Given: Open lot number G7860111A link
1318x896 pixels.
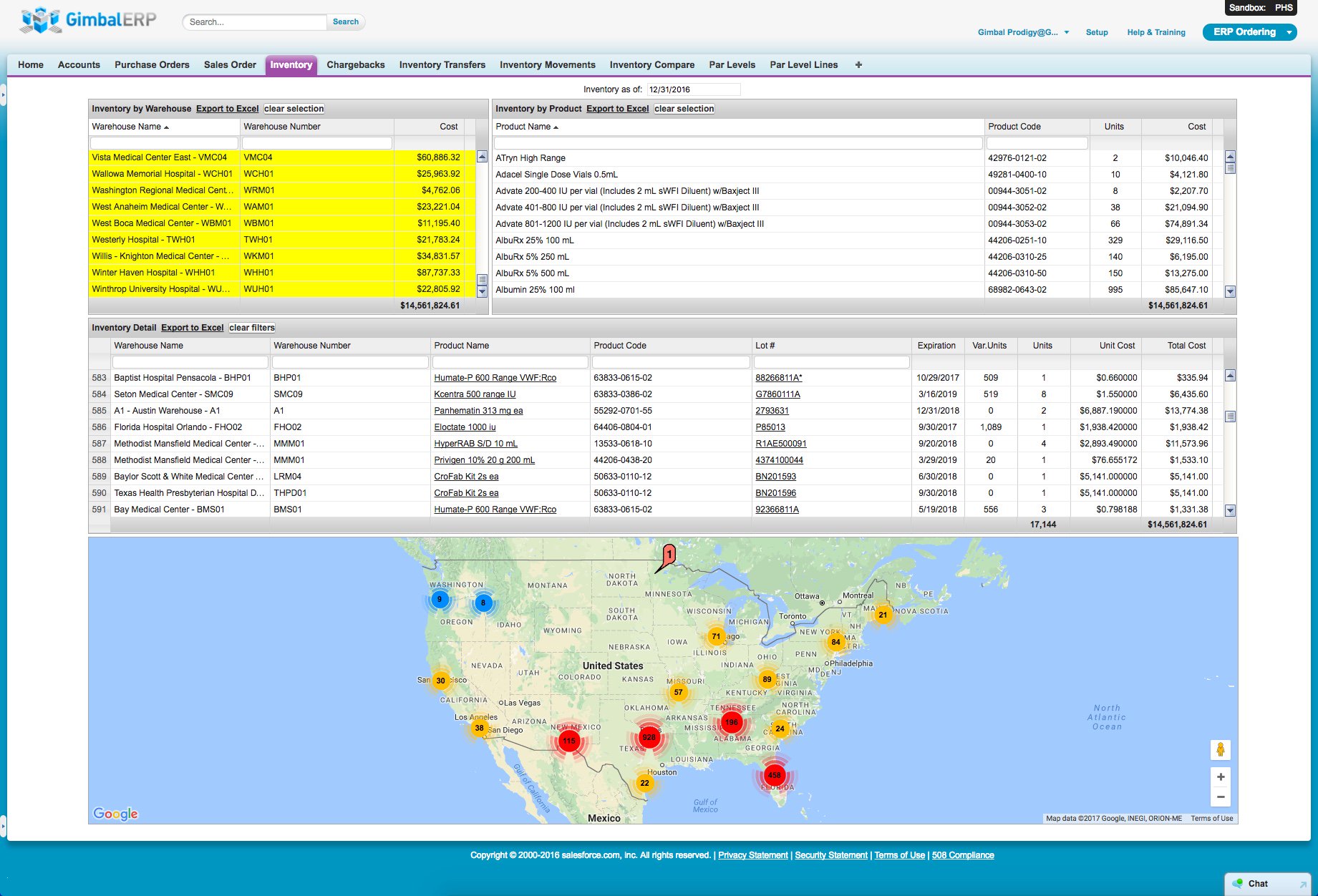Looking at the screenshot, I should [x=777, y=394].
